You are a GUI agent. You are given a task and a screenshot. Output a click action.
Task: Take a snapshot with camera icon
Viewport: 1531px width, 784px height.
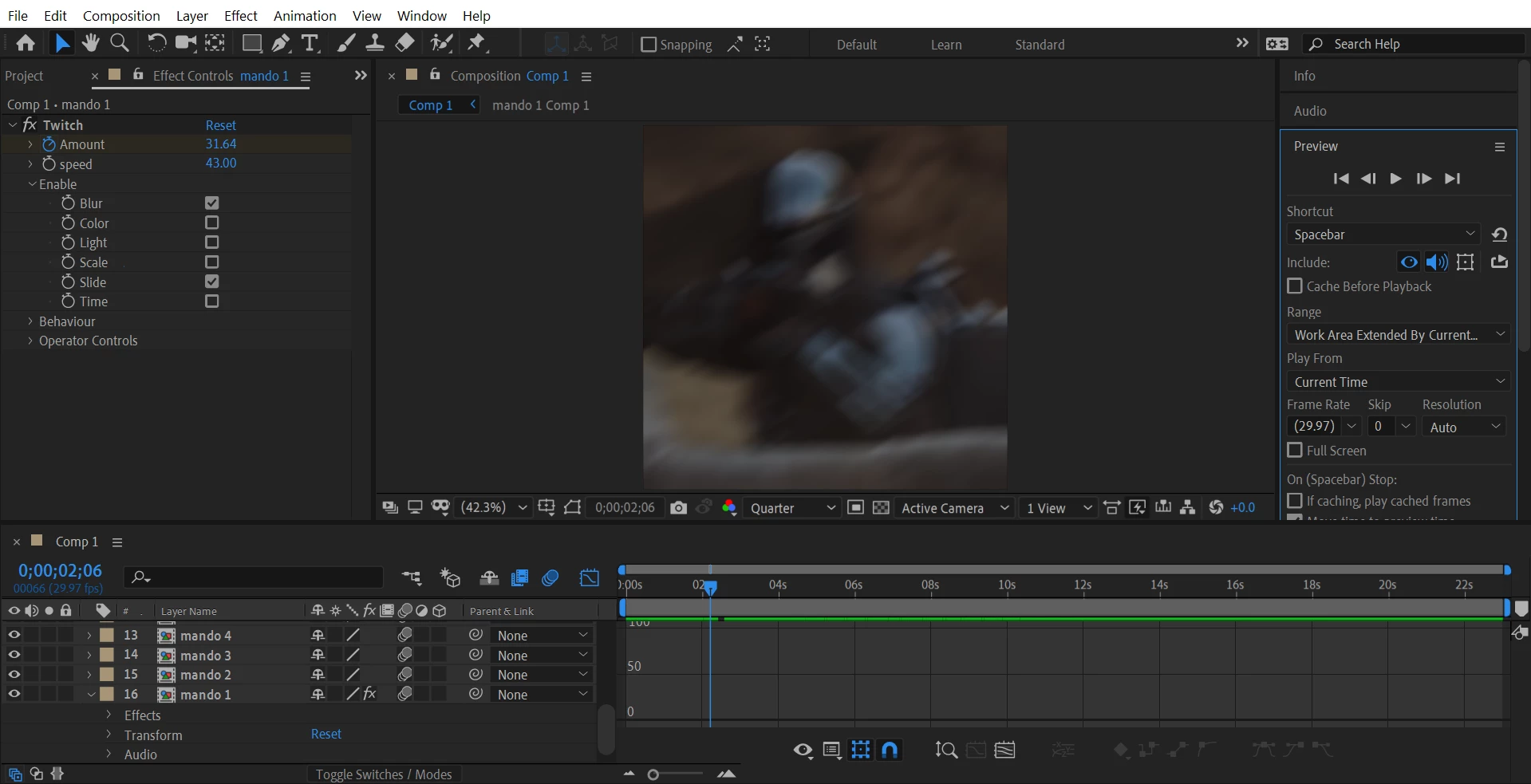[678, 508]
